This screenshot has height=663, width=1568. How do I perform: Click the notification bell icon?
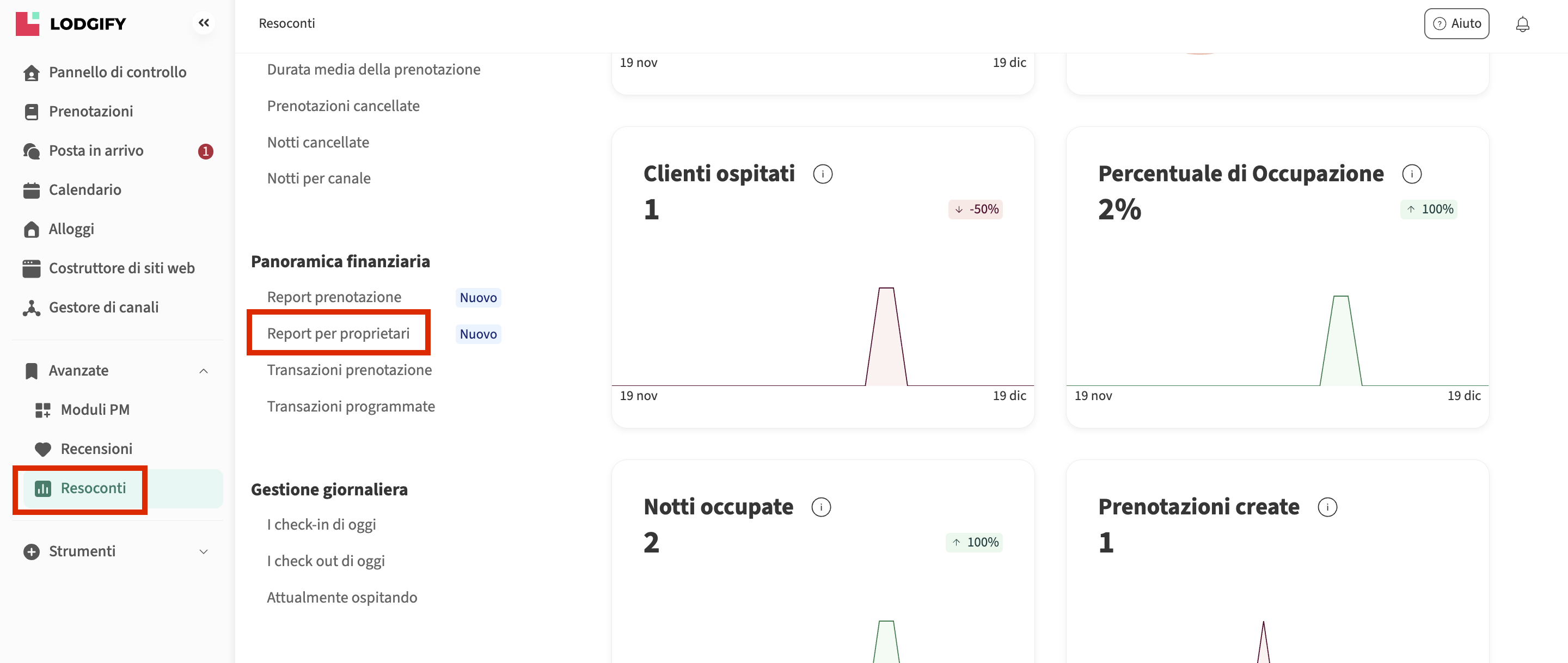click(1522, 24)
